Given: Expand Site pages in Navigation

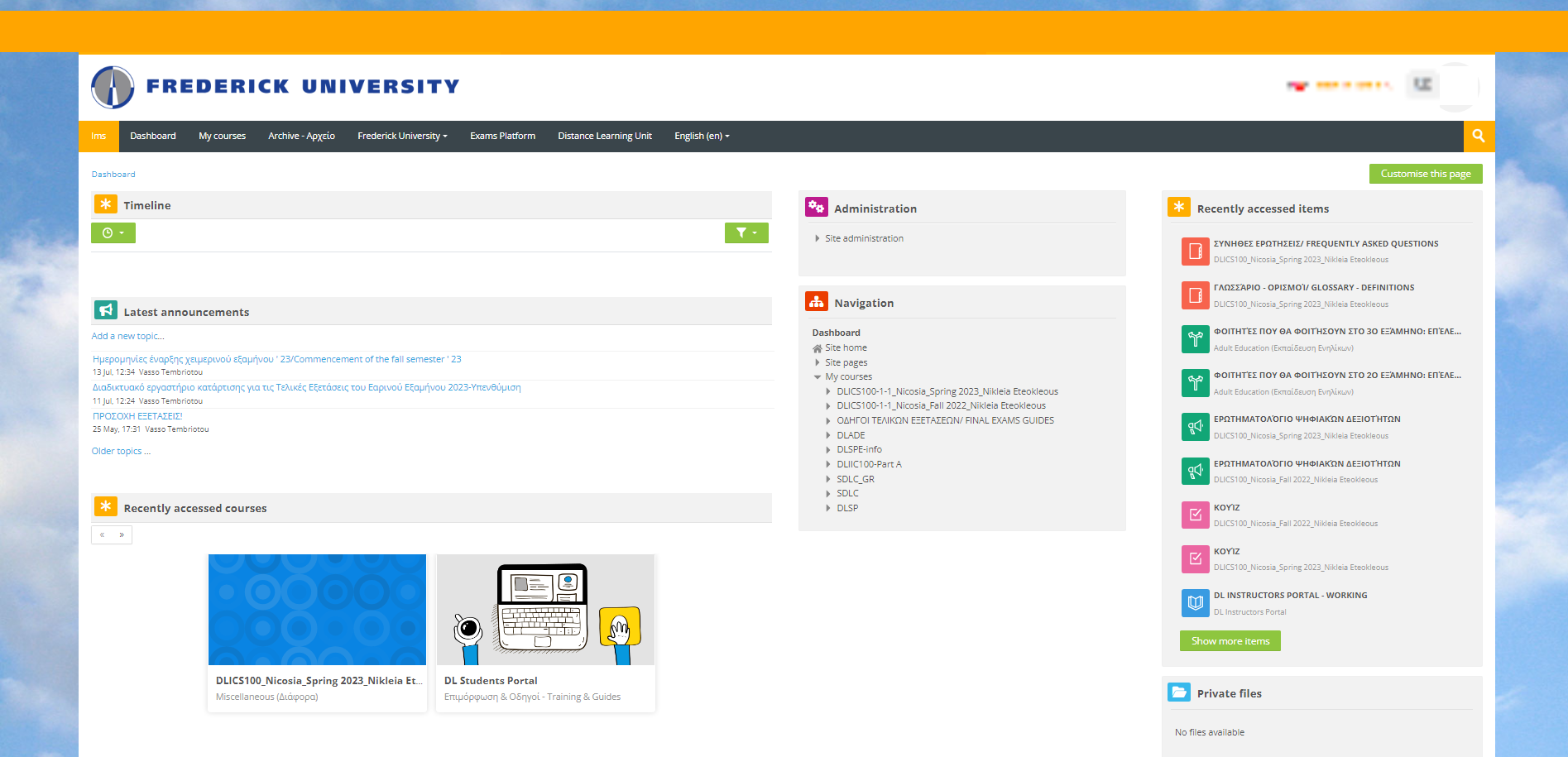Looking at the screenshot, I should click(x=818, y=362).
